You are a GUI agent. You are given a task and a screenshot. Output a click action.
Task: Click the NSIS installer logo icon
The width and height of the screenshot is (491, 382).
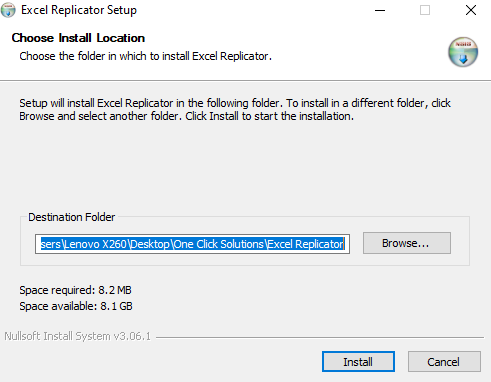point(463,52)
